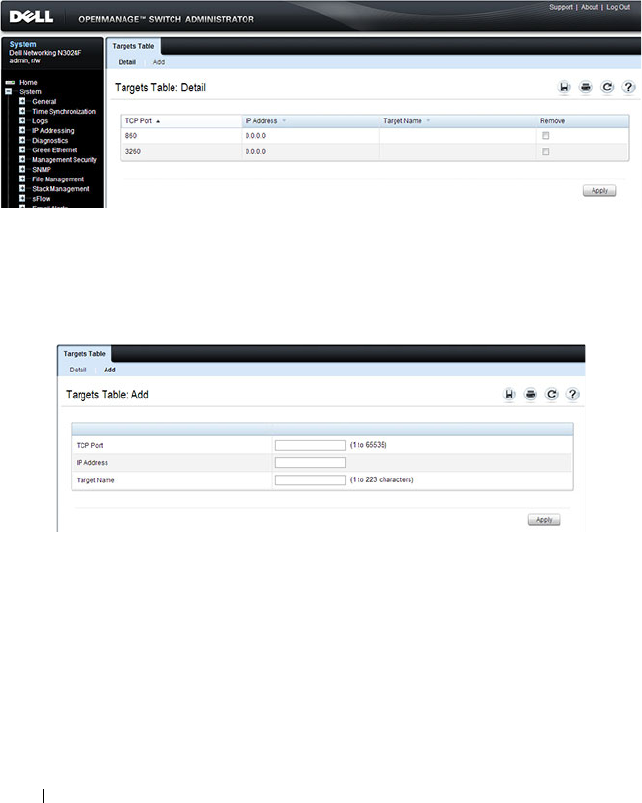Open the About link
This screenshot has width=642, height=803.
click(589, 7)
